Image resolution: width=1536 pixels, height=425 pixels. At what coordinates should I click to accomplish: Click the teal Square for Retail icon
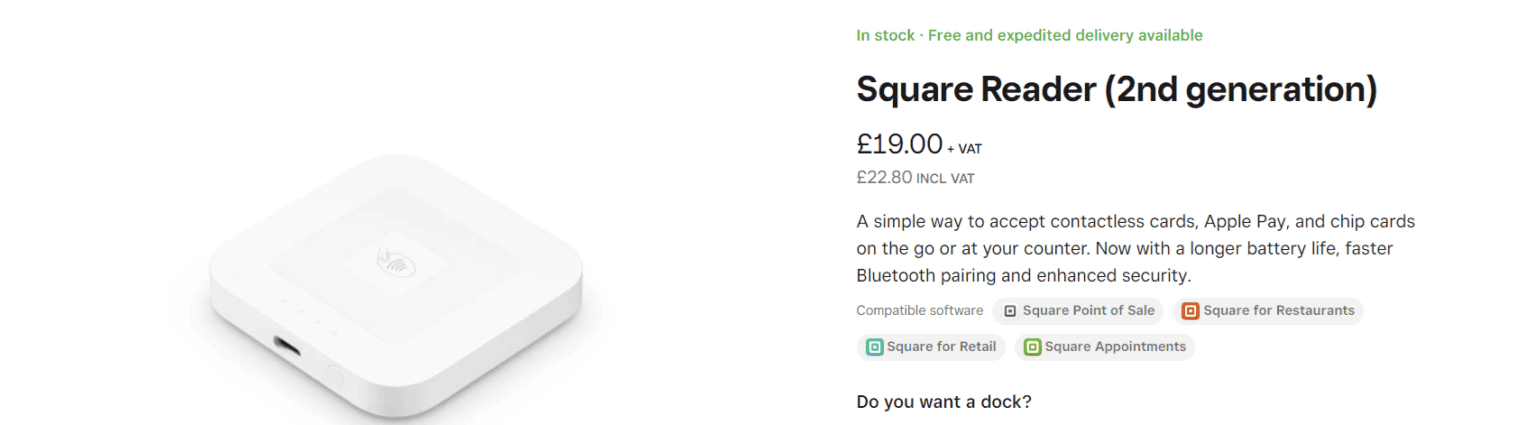(x=874, y=347)
